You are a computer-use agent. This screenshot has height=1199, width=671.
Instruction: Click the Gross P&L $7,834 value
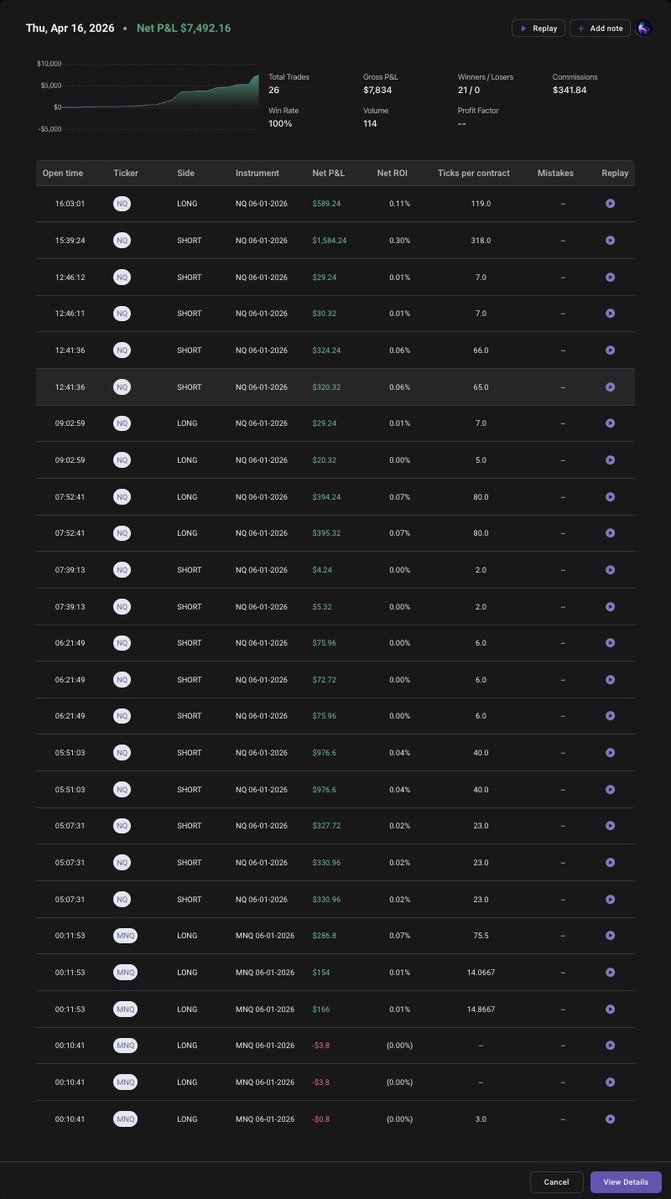378,90
